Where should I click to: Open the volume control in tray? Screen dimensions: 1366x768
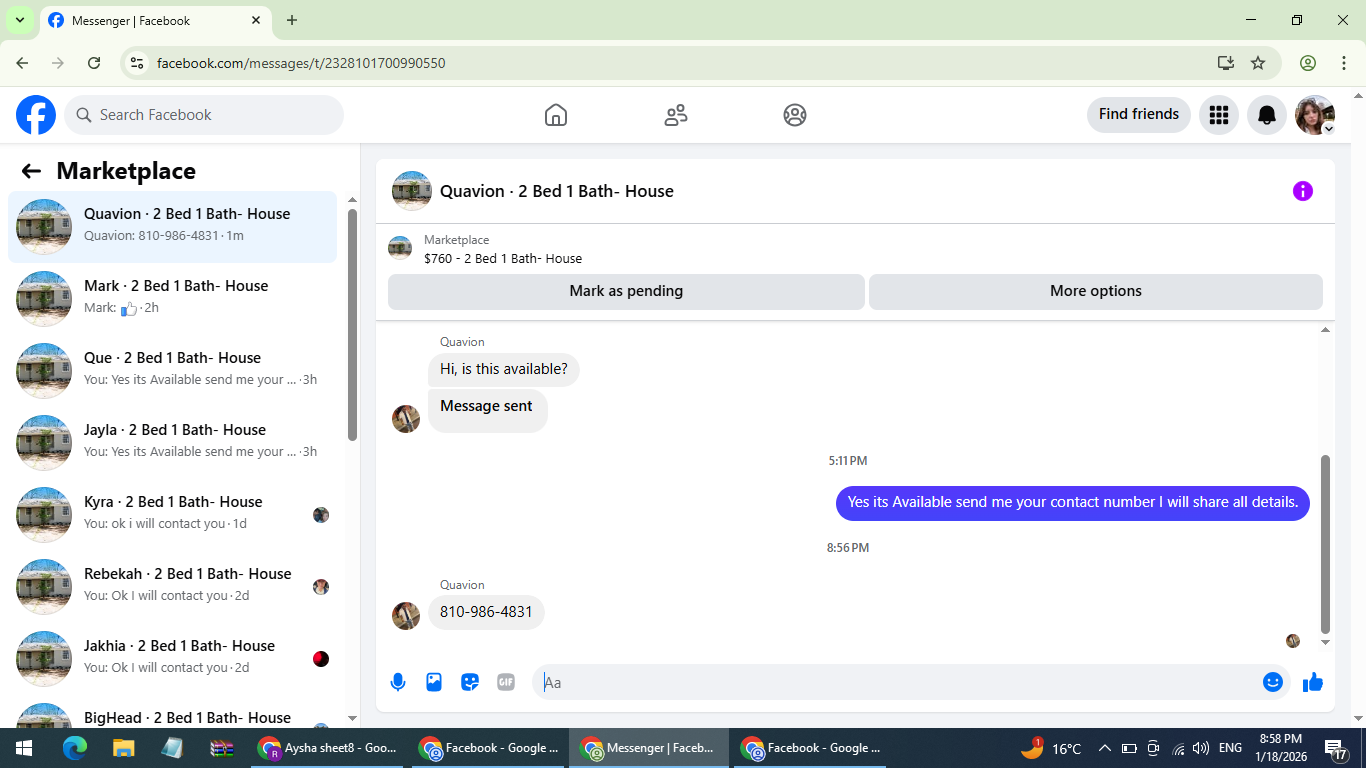(x=1201, y=748)
